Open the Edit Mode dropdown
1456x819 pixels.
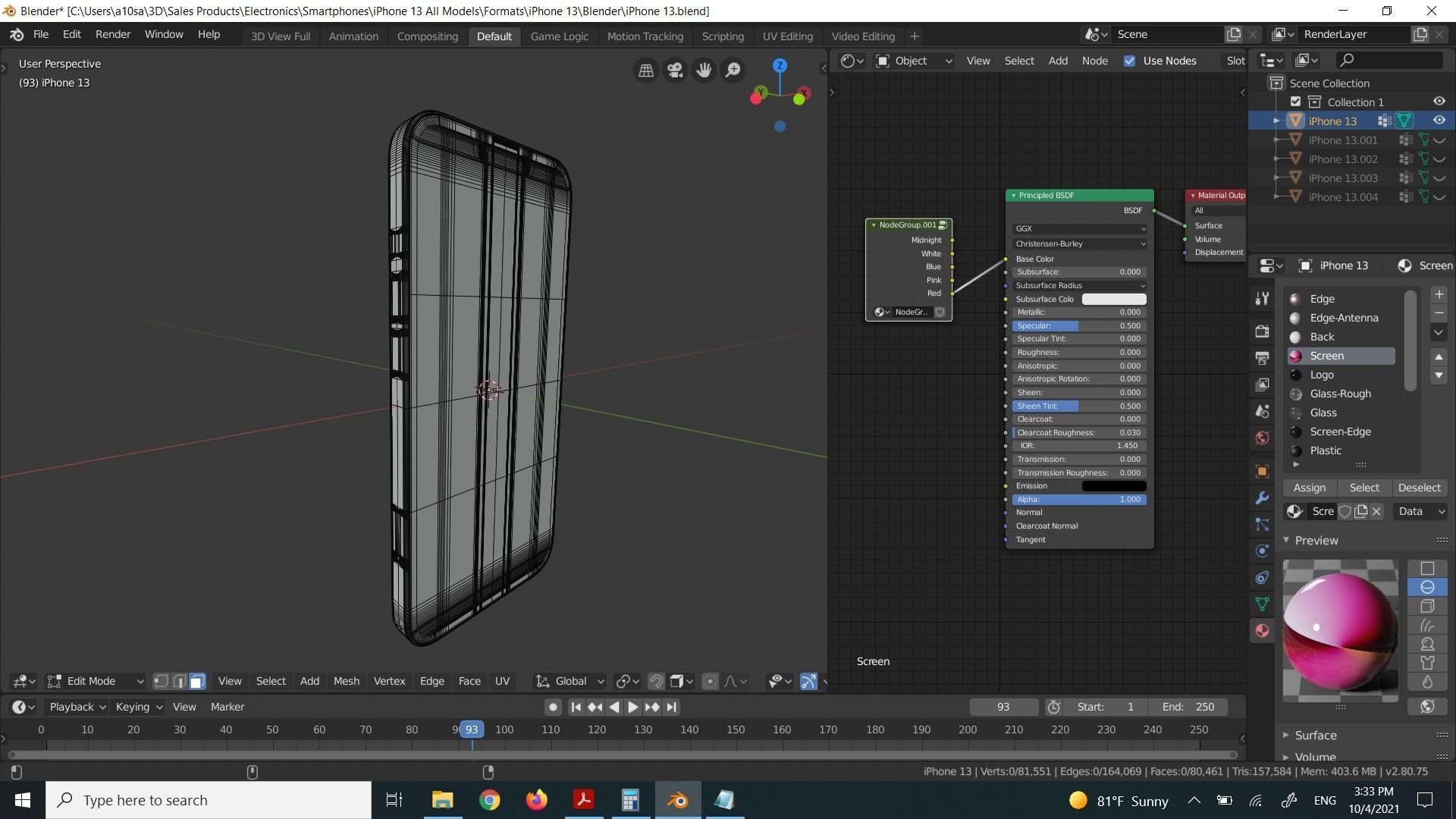(x=96, y=681)
